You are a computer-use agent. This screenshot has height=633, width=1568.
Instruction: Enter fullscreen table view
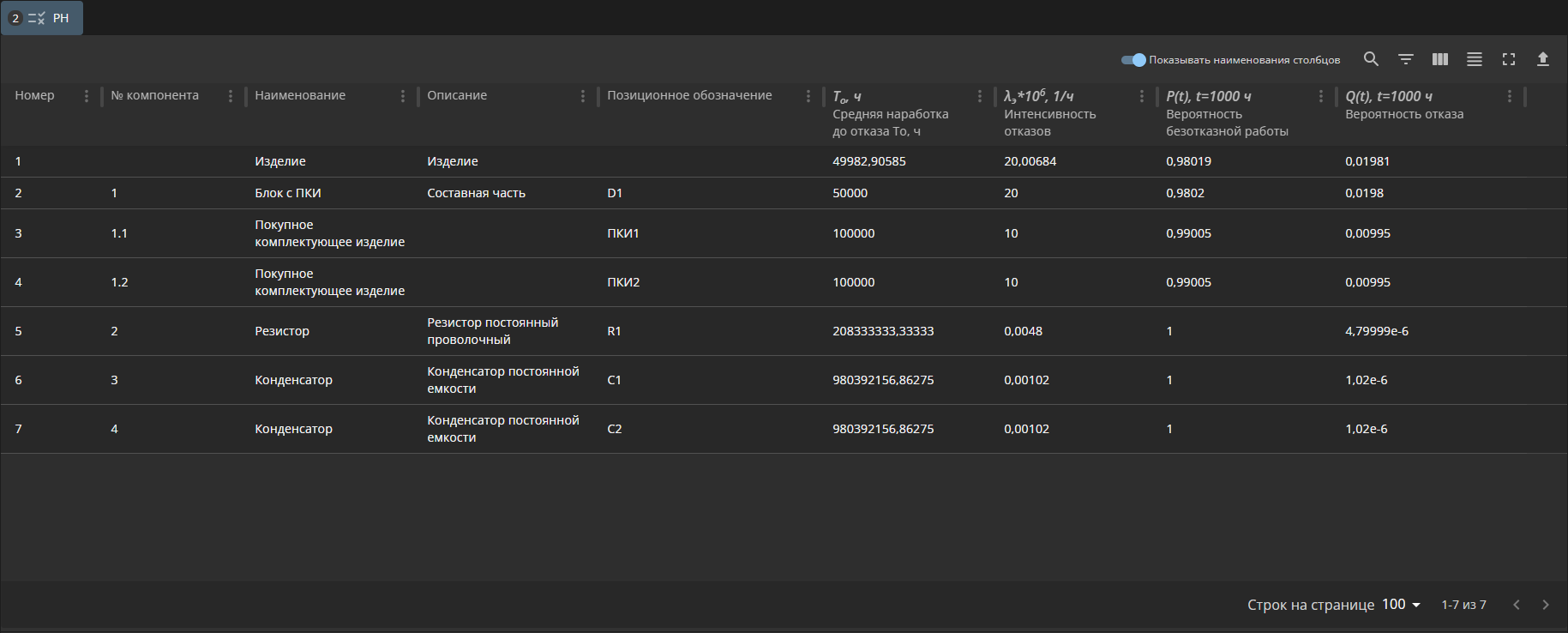tap(1509, 59)
